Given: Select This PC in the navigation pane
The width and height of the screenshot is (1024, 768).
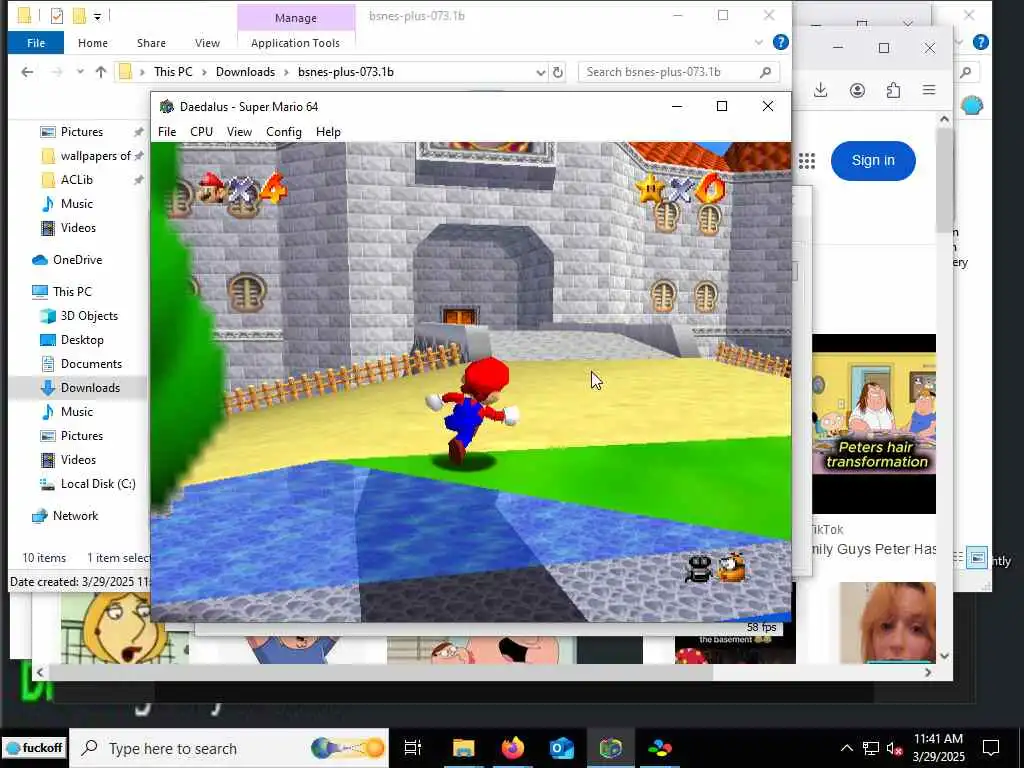Looking at the screenshot, I should pos(72,292).
